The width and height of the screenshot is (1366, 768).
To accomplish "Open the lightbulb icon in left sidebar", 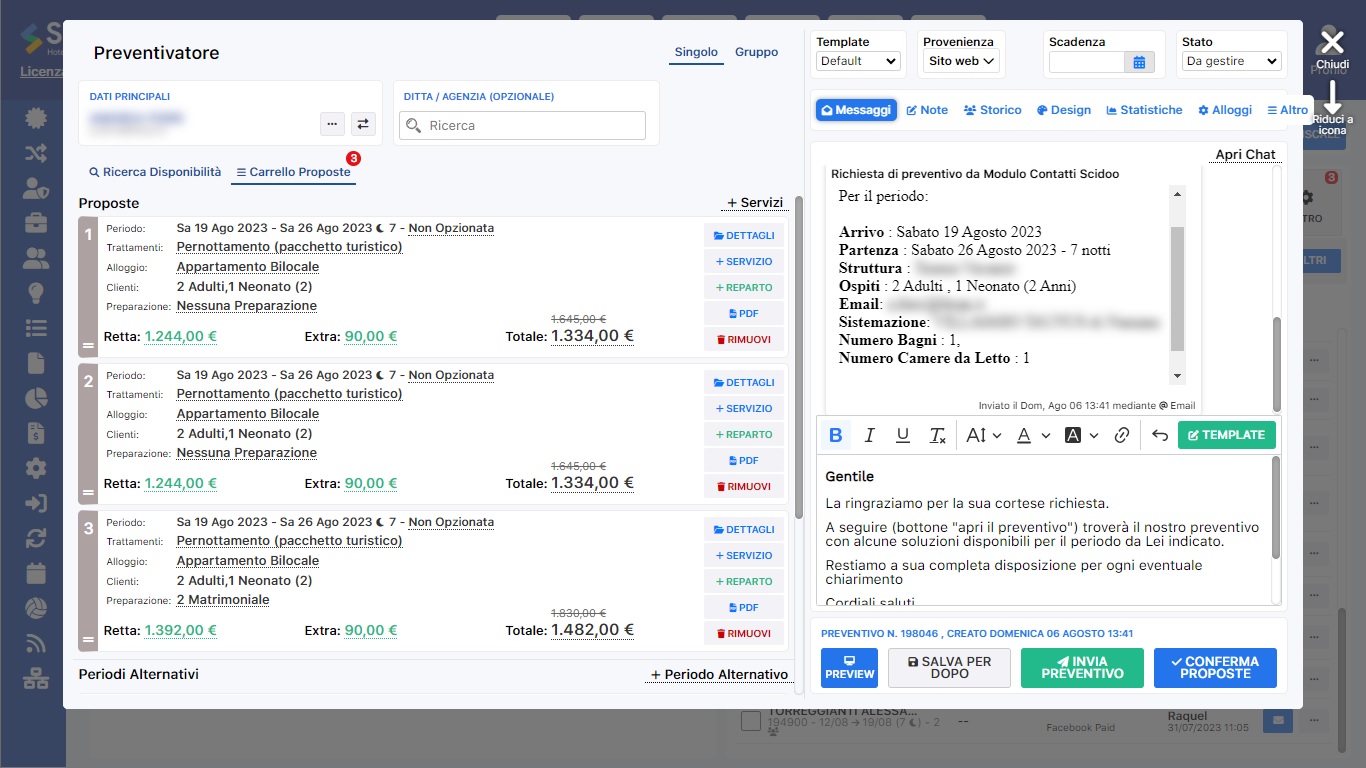I will pyautogui.click(x=36, y=293).
